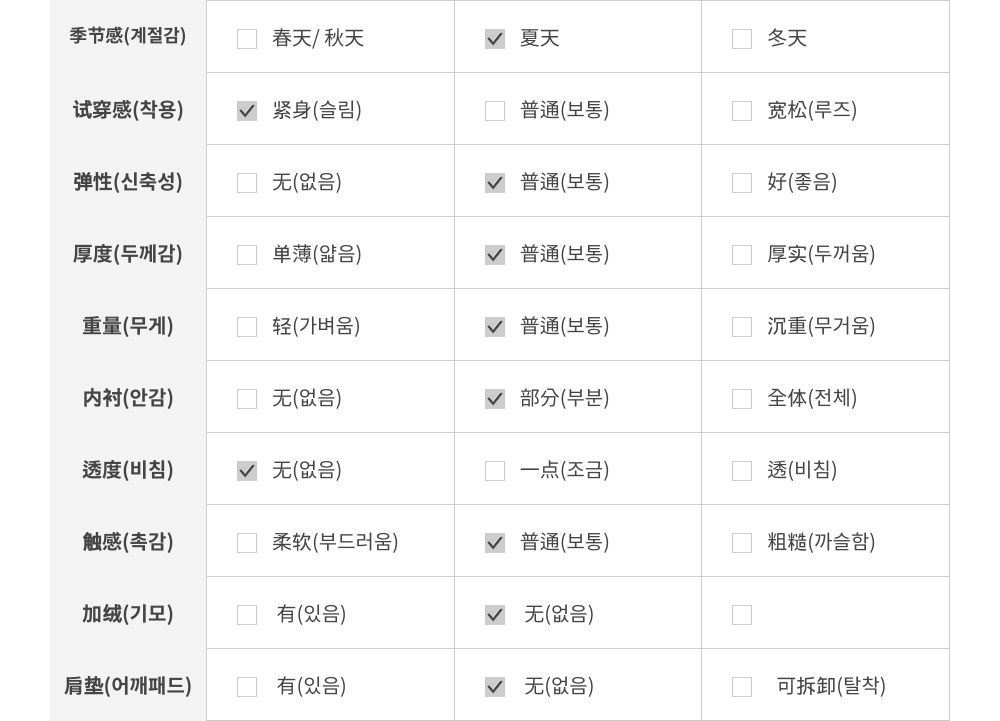Uncheck 部分(부분) lining checkbox
This screenshot has height=721, width=1000.
(x=495, y=399)
